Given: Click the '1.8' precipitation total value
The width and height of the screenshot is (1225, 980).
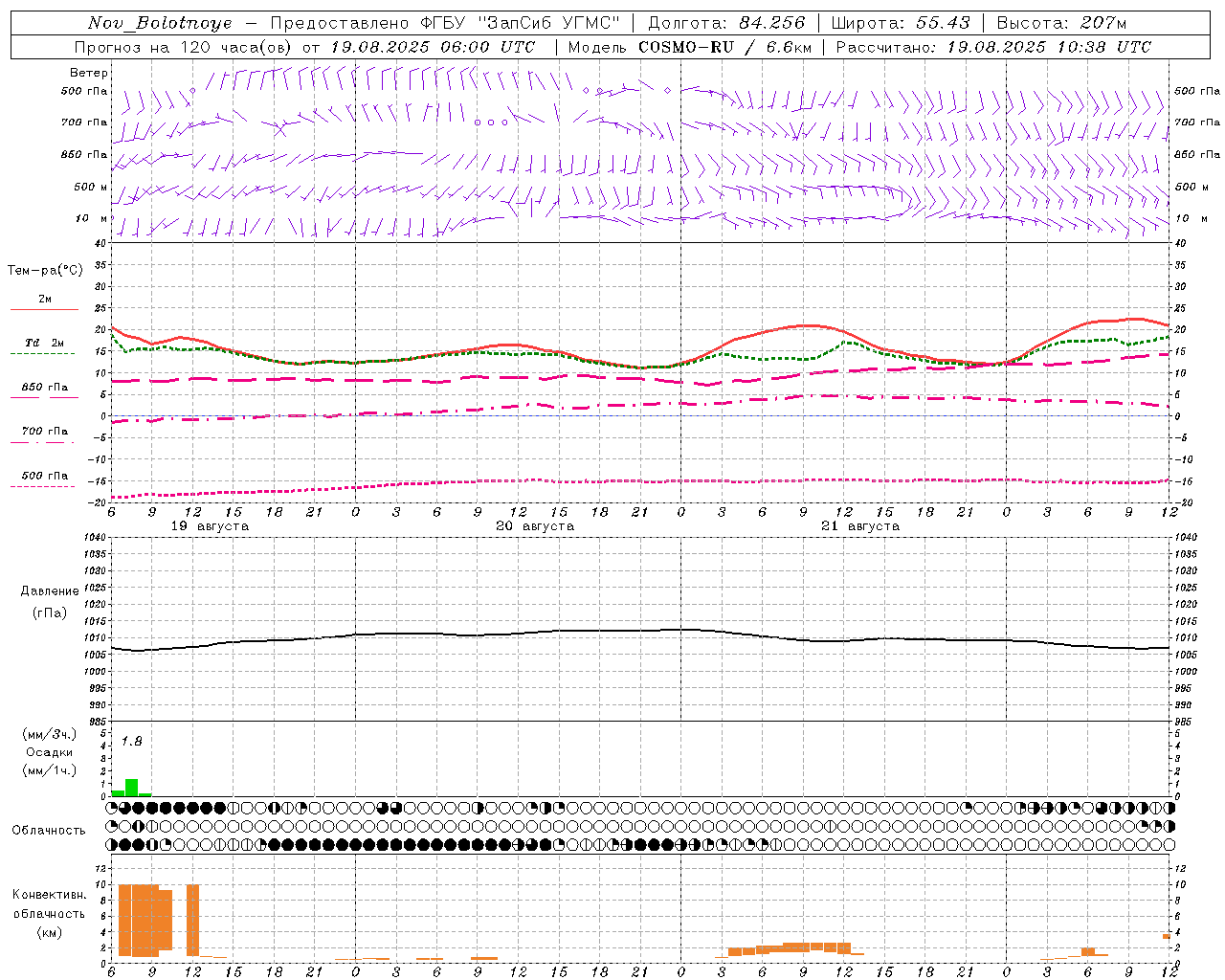Looking at the screenshot, I should [131, 742].
